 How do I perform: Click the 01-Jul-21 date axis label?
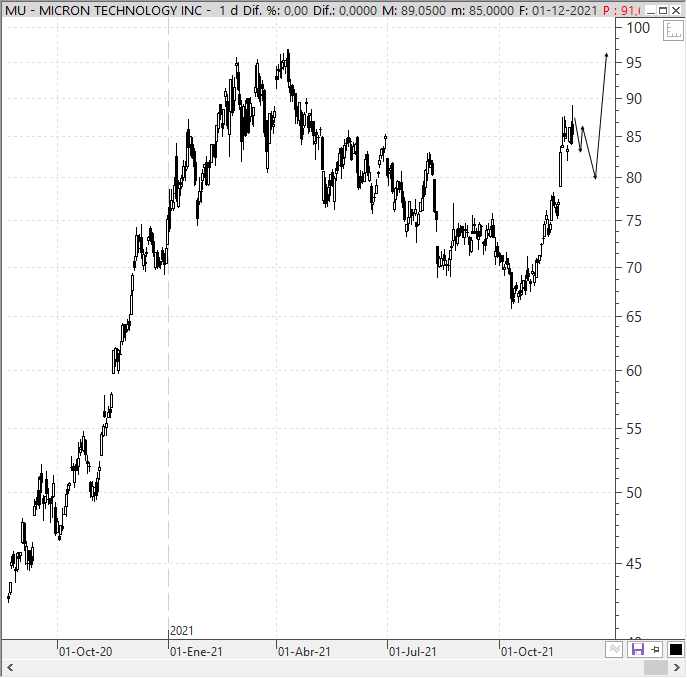pyautogui.click(x=413, y=652)
